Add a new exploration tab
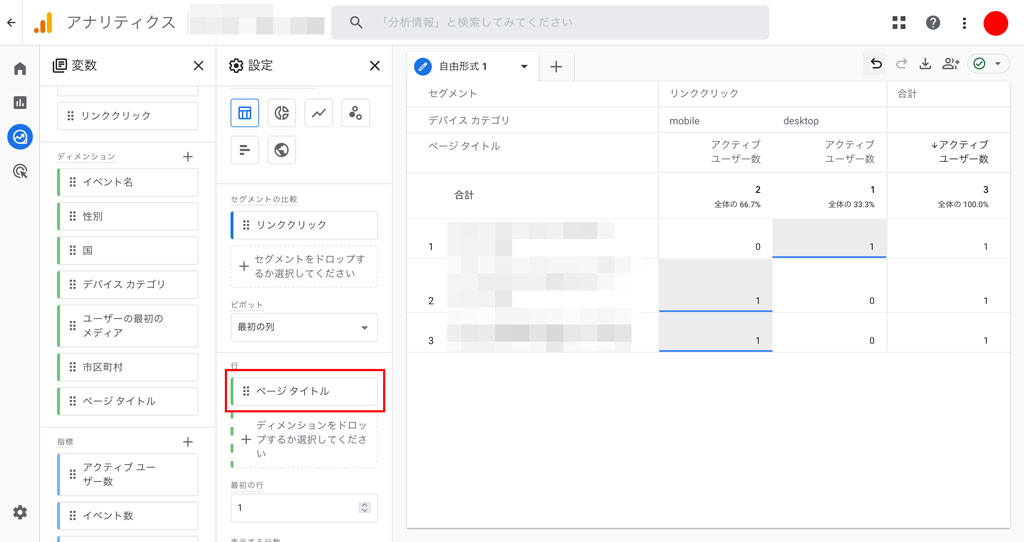The width and height of the screenshot is (1024, 542). click(x=556, y=67)
